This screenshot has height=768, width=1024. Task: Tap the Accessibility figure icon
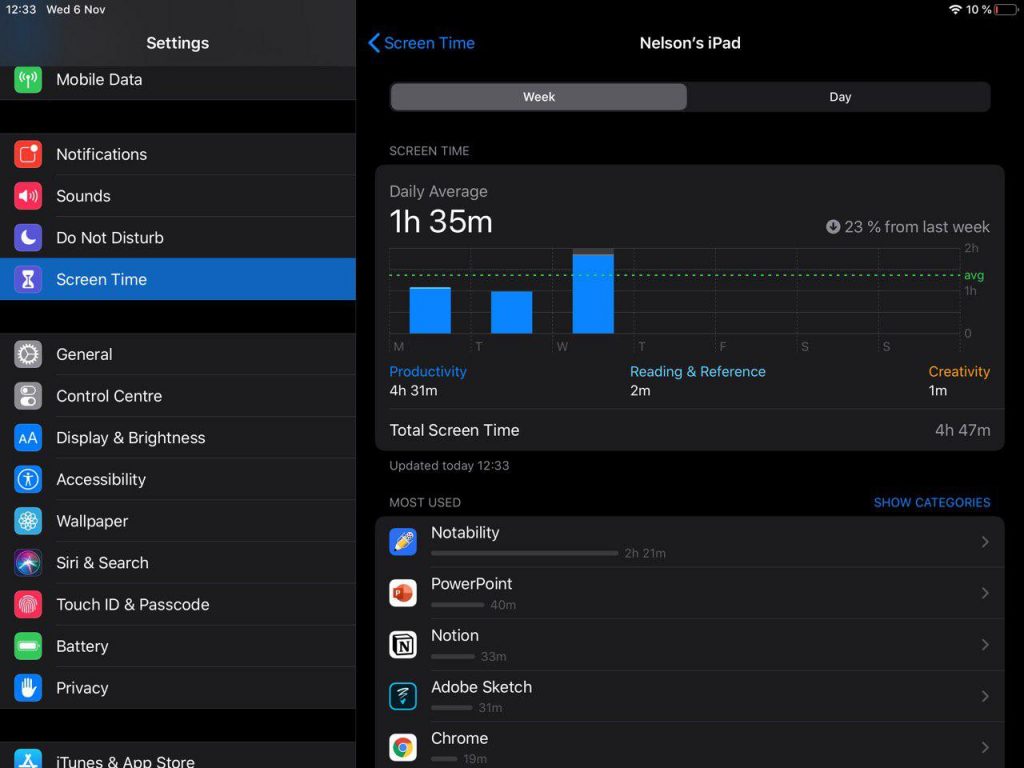[x=28, y=479]
